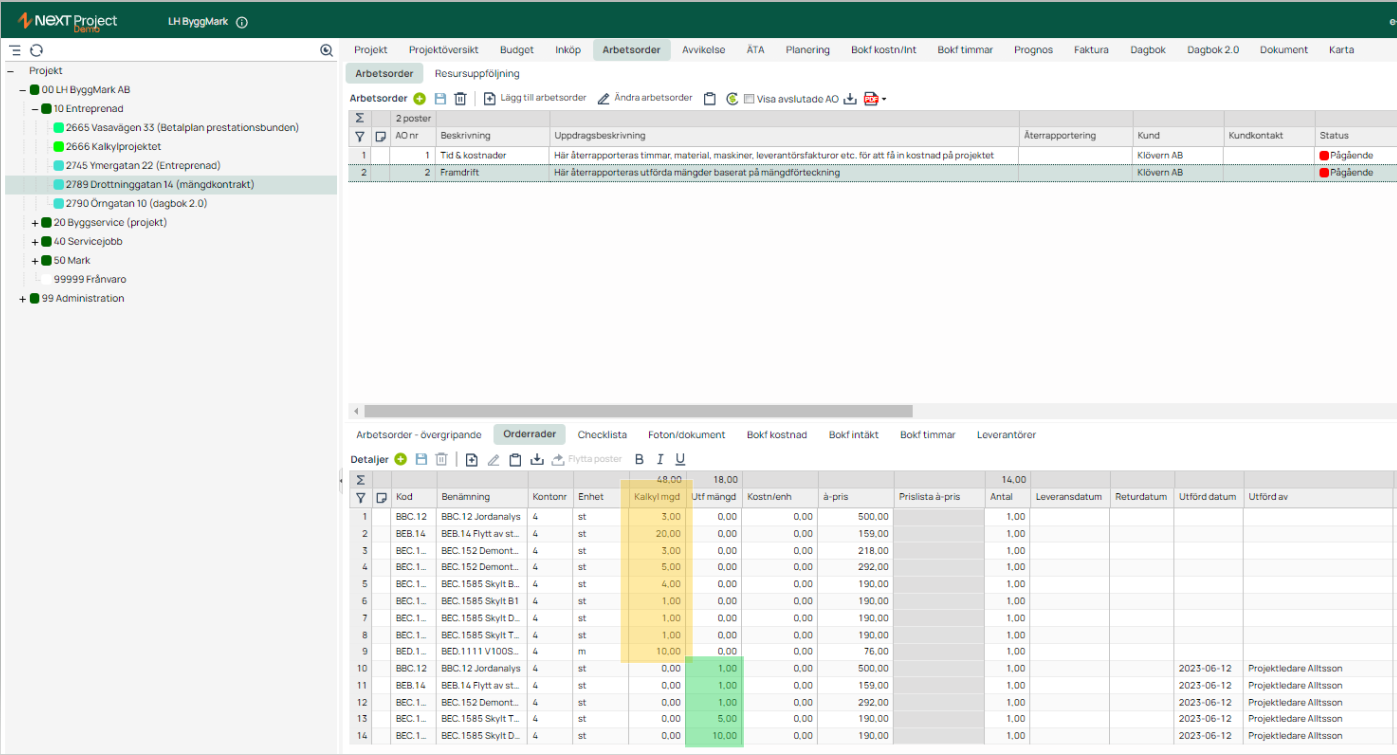Download Arbetsorder list with download icon
Viewport: 1397px width, 755px height.
851,99
